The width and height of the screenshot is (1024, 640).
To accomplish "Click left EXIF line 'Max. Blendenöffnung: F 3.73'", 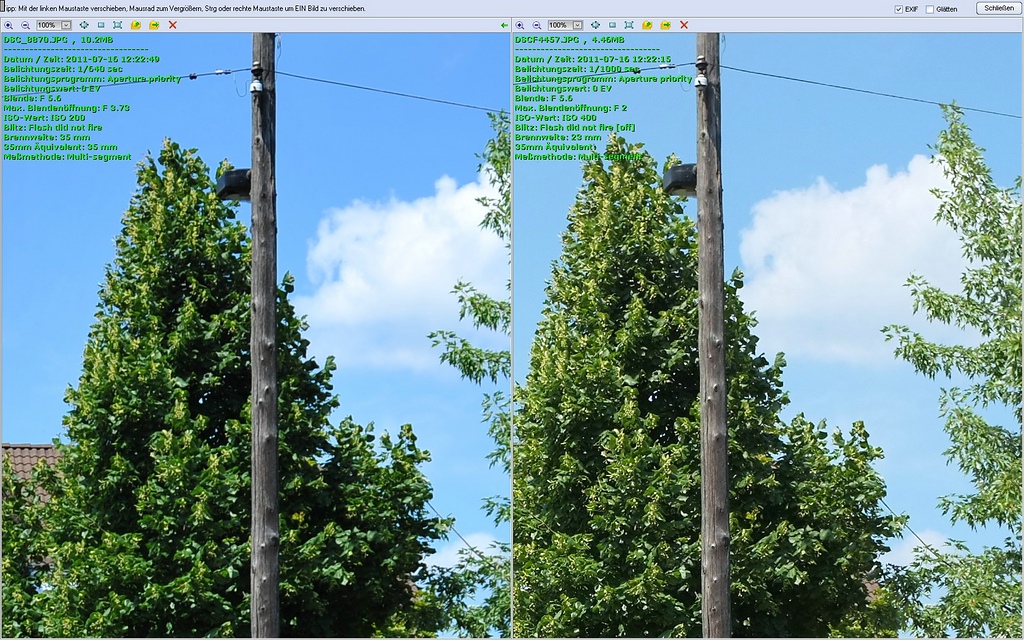I will click(x=67, y=108).
